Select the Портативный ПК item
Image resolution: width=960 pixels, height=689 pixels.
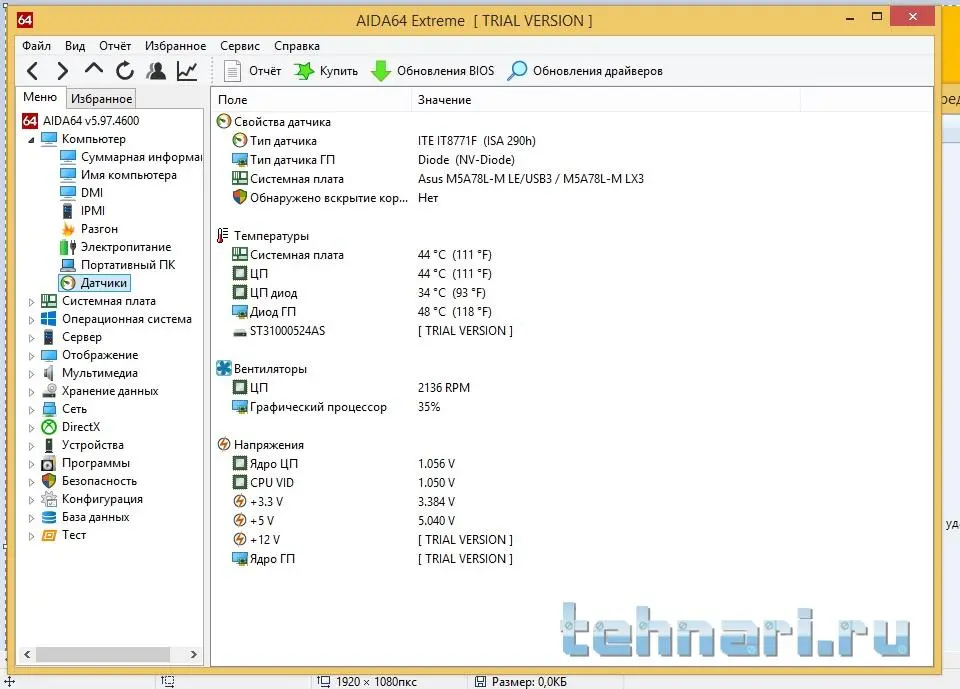coord(118,265)
